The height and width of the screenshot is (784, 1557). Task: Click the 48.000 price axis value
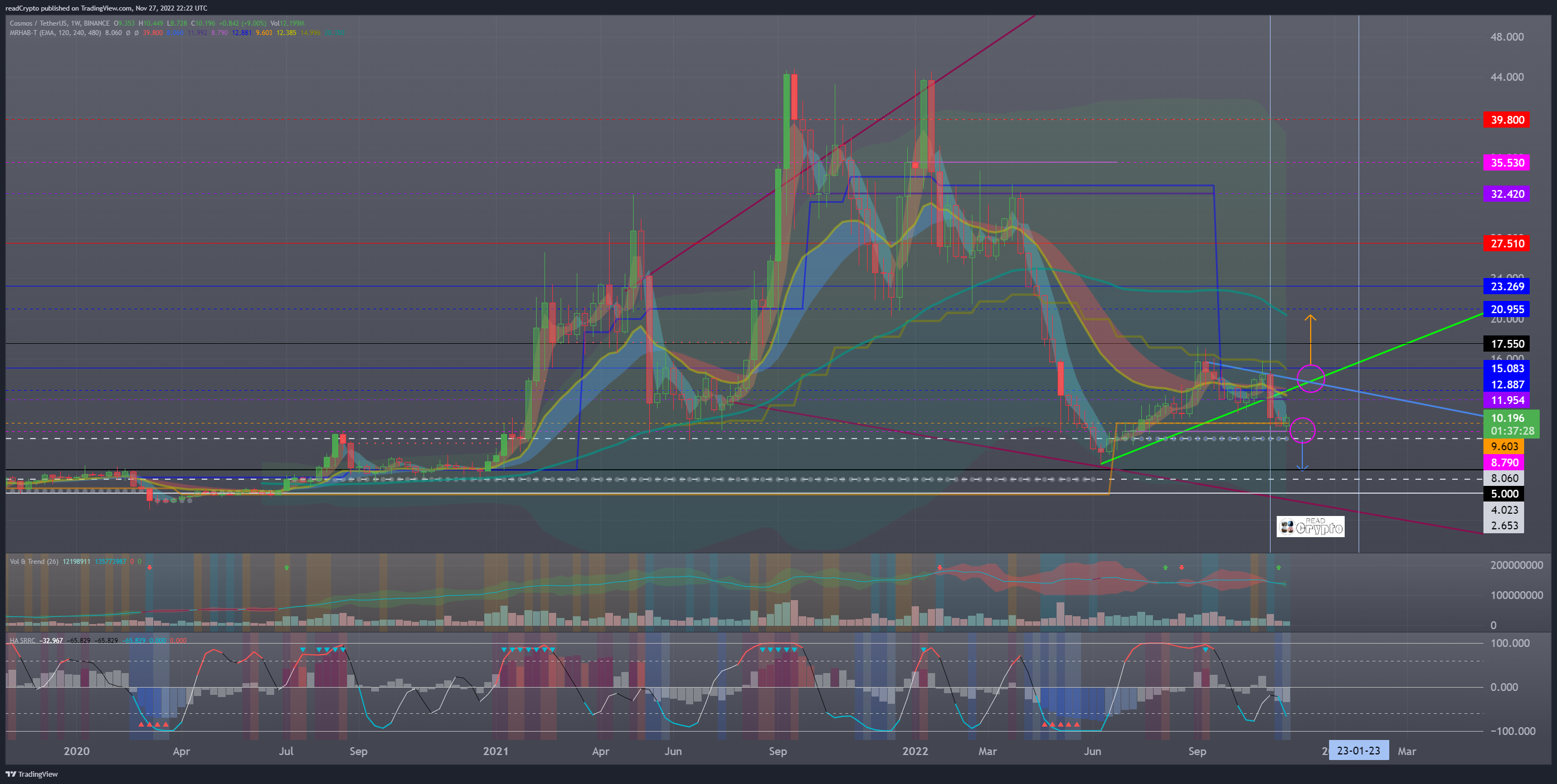click(x=1507, y=37)
